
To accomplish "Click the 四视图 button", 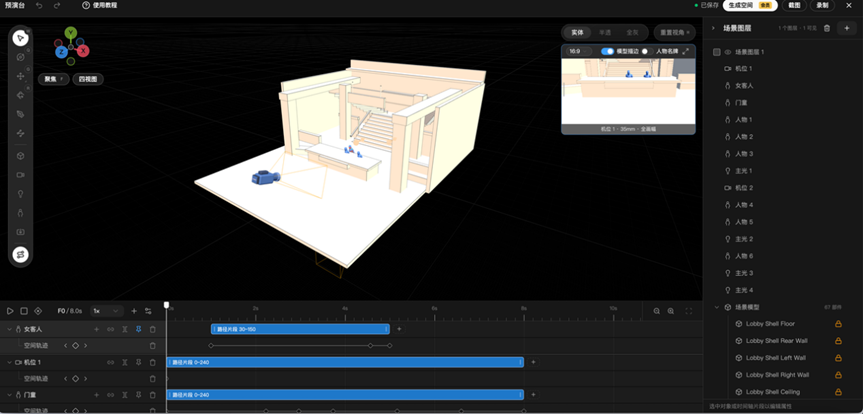I will (x=88, y=79).
